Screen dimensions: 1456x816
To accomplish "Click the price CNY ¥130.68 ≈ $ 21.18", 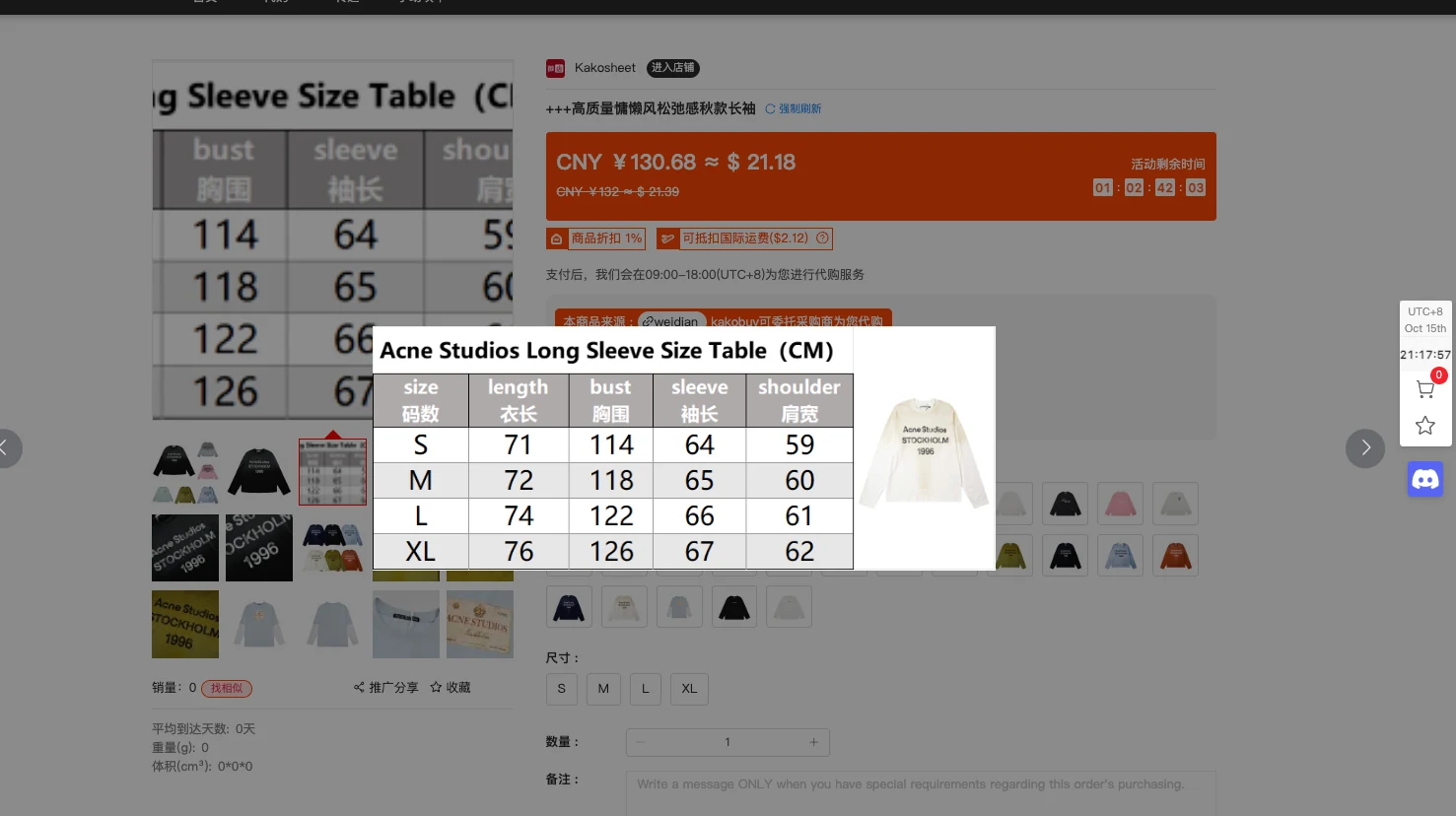I will point(676,163).
